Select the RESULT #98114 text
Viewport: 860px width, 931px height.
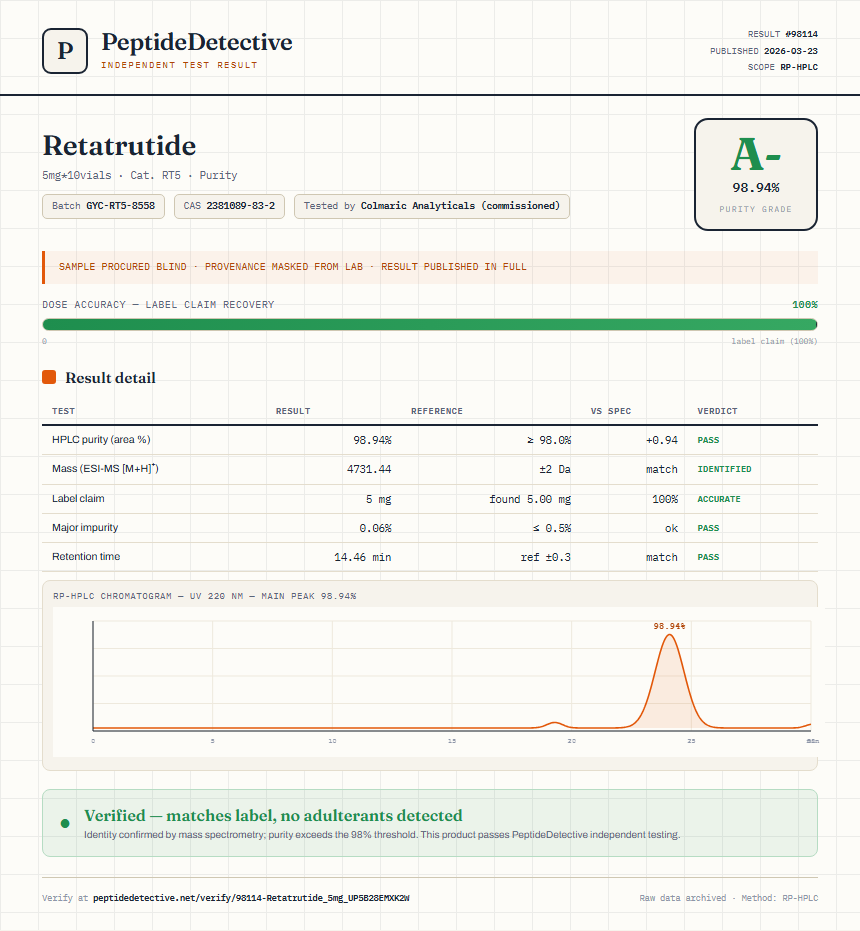[782, 34]
